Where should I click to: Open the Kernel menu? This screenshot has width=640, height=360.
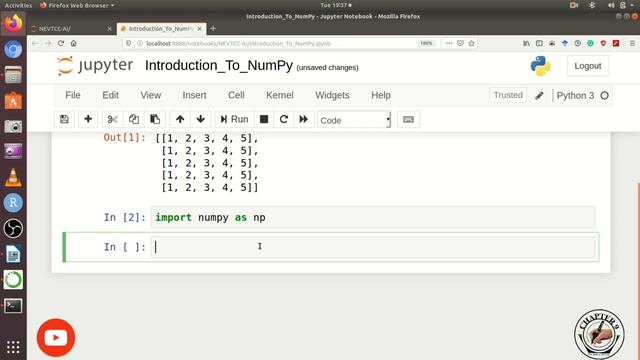coord(280,95)
